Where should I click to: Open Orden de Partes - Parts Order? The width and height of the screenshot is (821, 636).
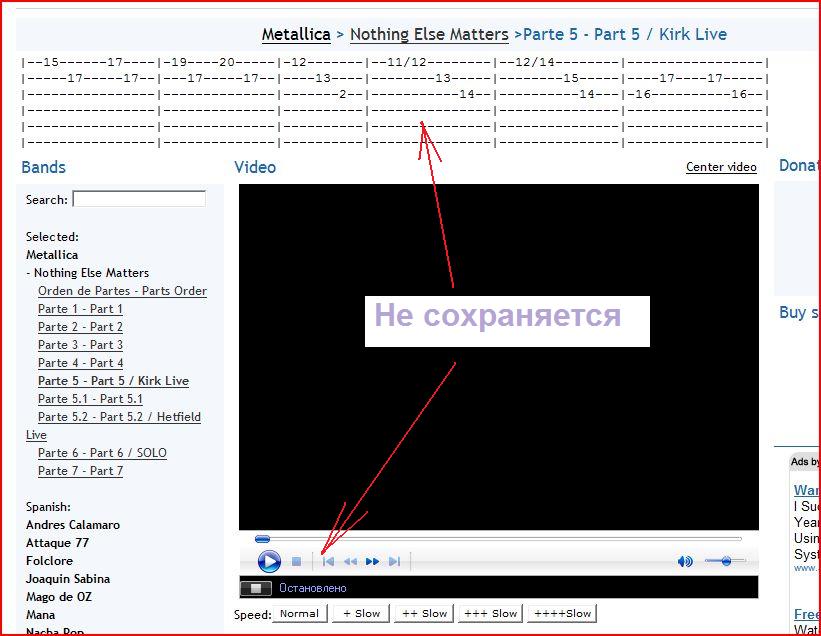[x=123, y=291]
